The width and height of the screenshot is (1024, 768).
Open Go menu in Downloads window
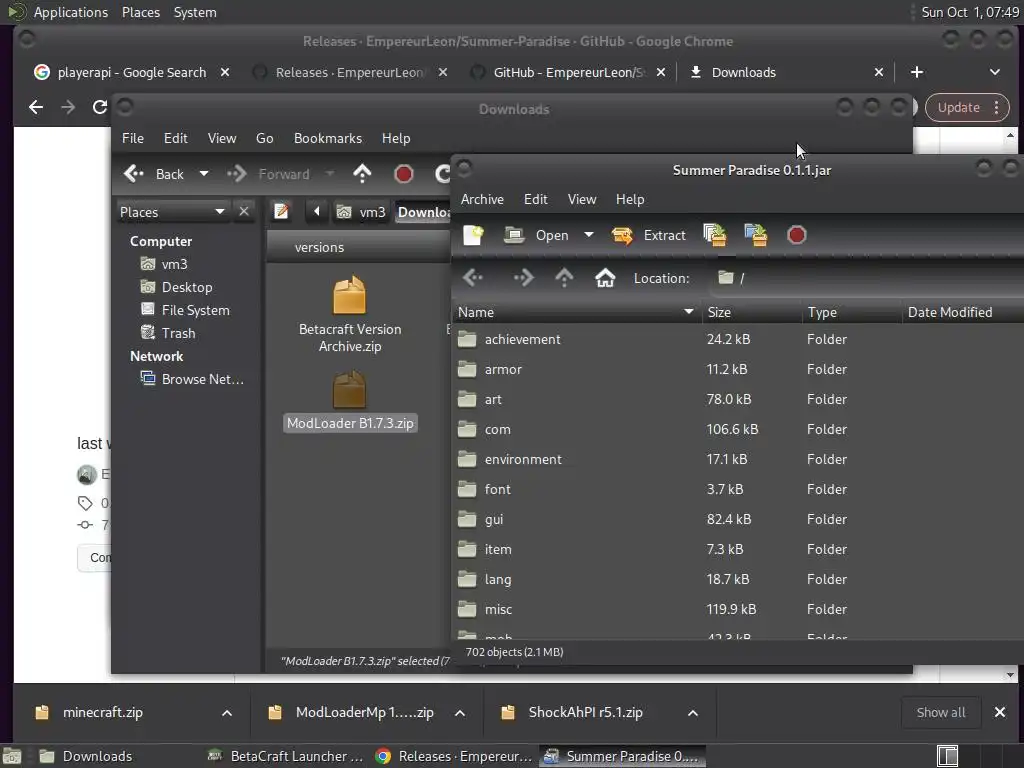coord(264,138)
